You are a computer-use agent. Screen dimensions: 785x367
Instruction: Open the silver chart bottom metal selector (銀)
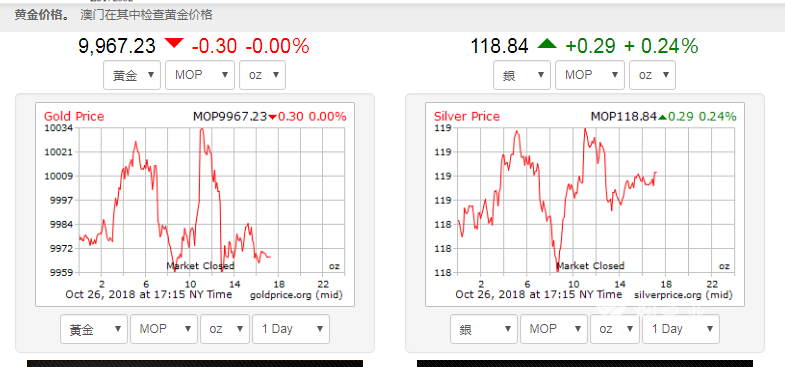[x=484, y=329]
